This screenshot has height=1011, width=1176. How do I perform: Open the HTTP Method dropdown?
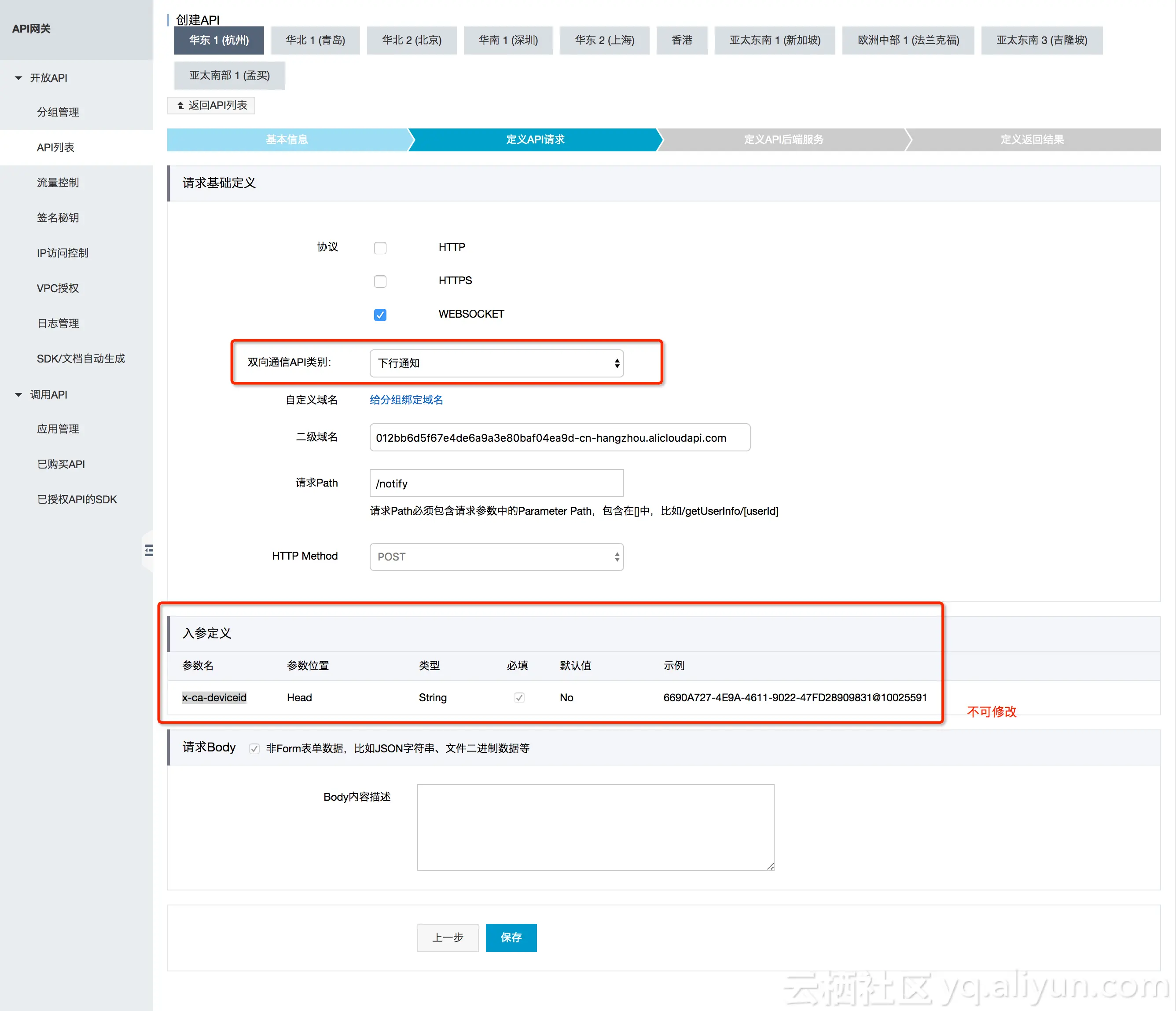click(x=496, y=557)
